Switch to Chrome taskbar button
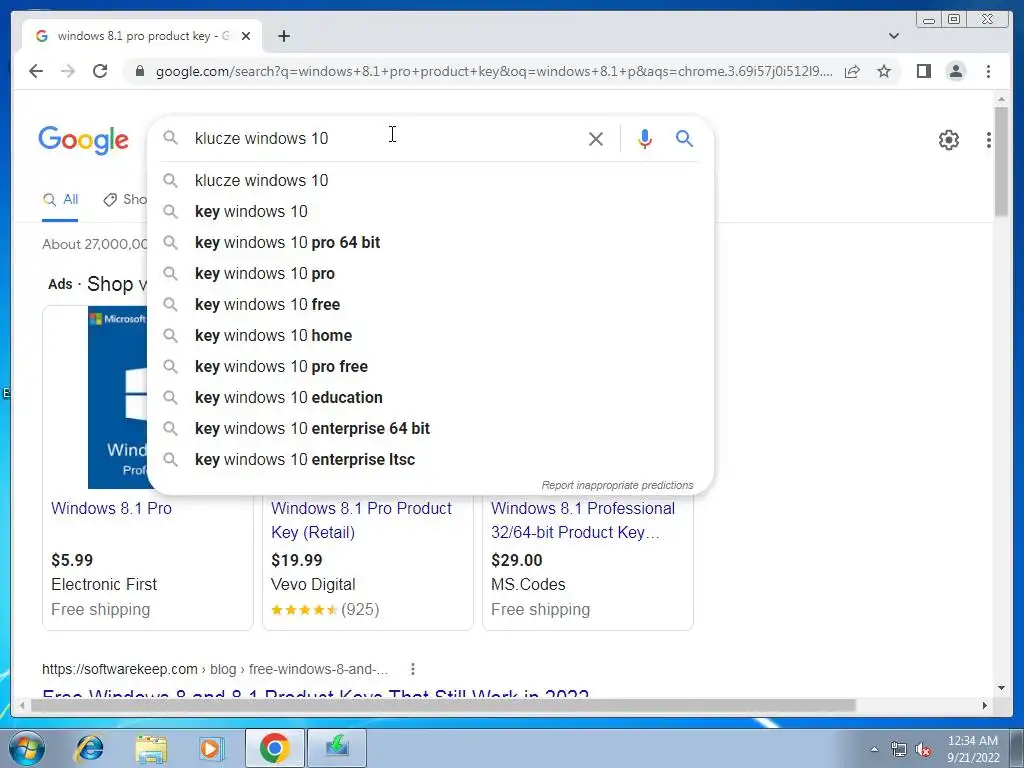 point(274,748)
